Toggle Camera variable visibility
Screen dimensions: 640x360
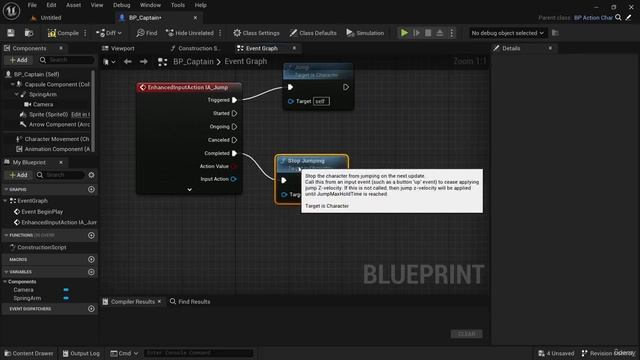pos(66,290)
